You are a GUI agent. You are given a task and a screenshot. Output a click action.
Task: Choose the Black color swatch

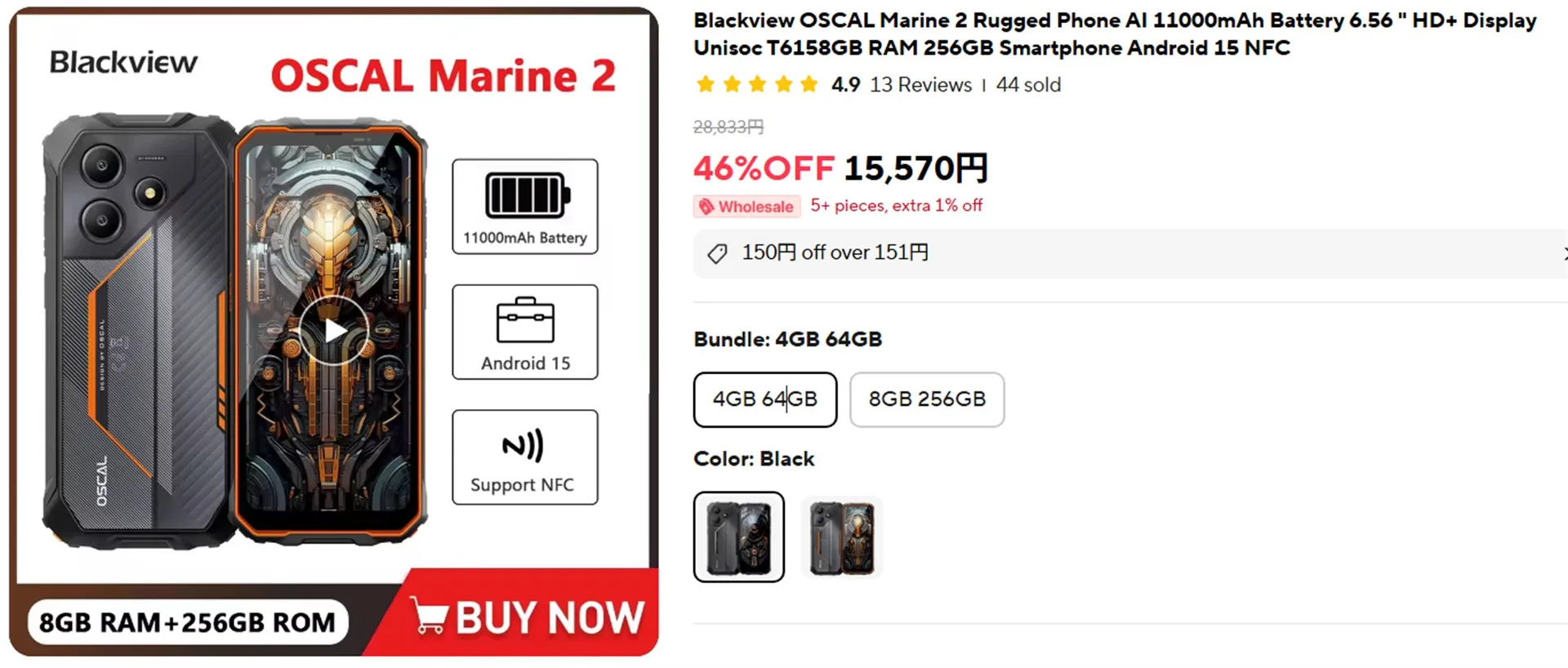[738, 537]
